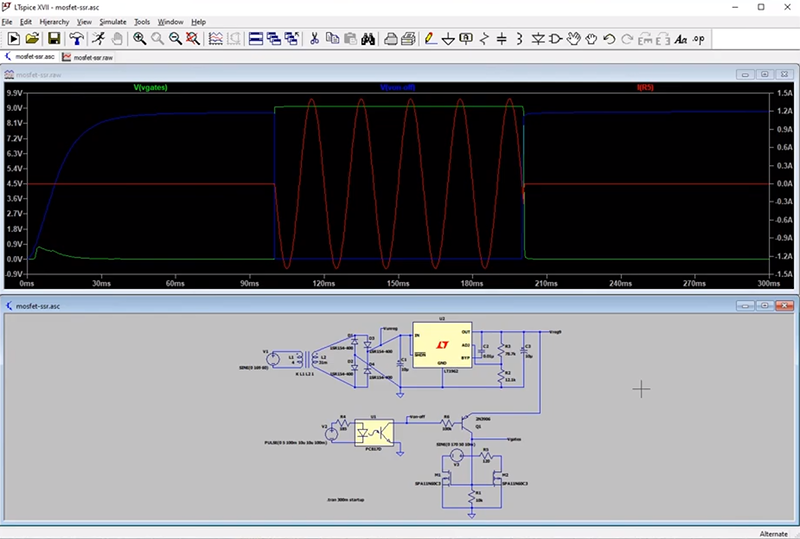
Task: Switch to the mosfet-ssr.asc tab
Action: coord(33,57)
